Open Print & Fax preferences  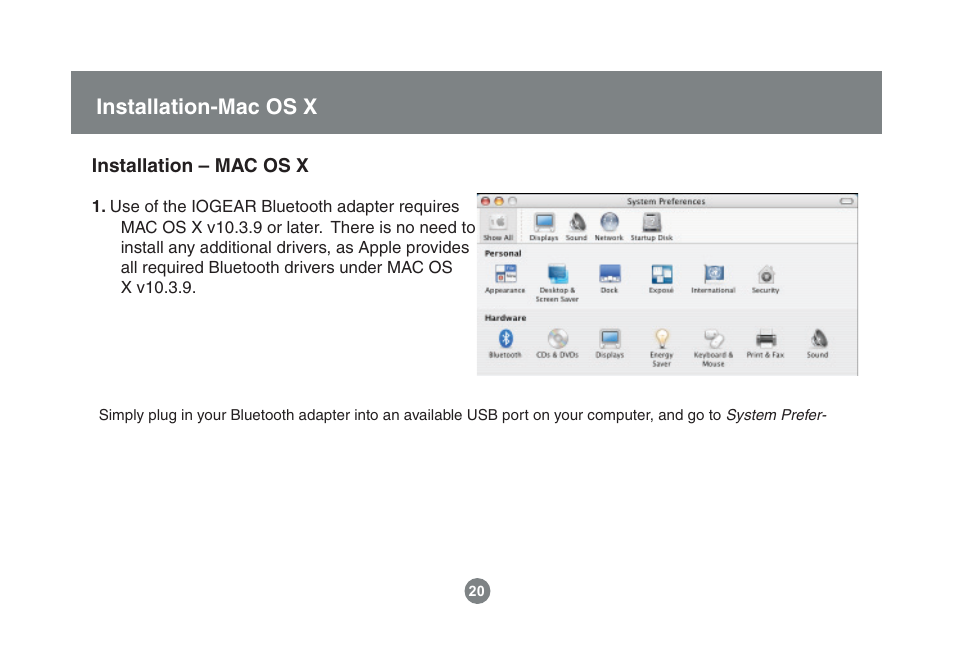click(765, 344)
